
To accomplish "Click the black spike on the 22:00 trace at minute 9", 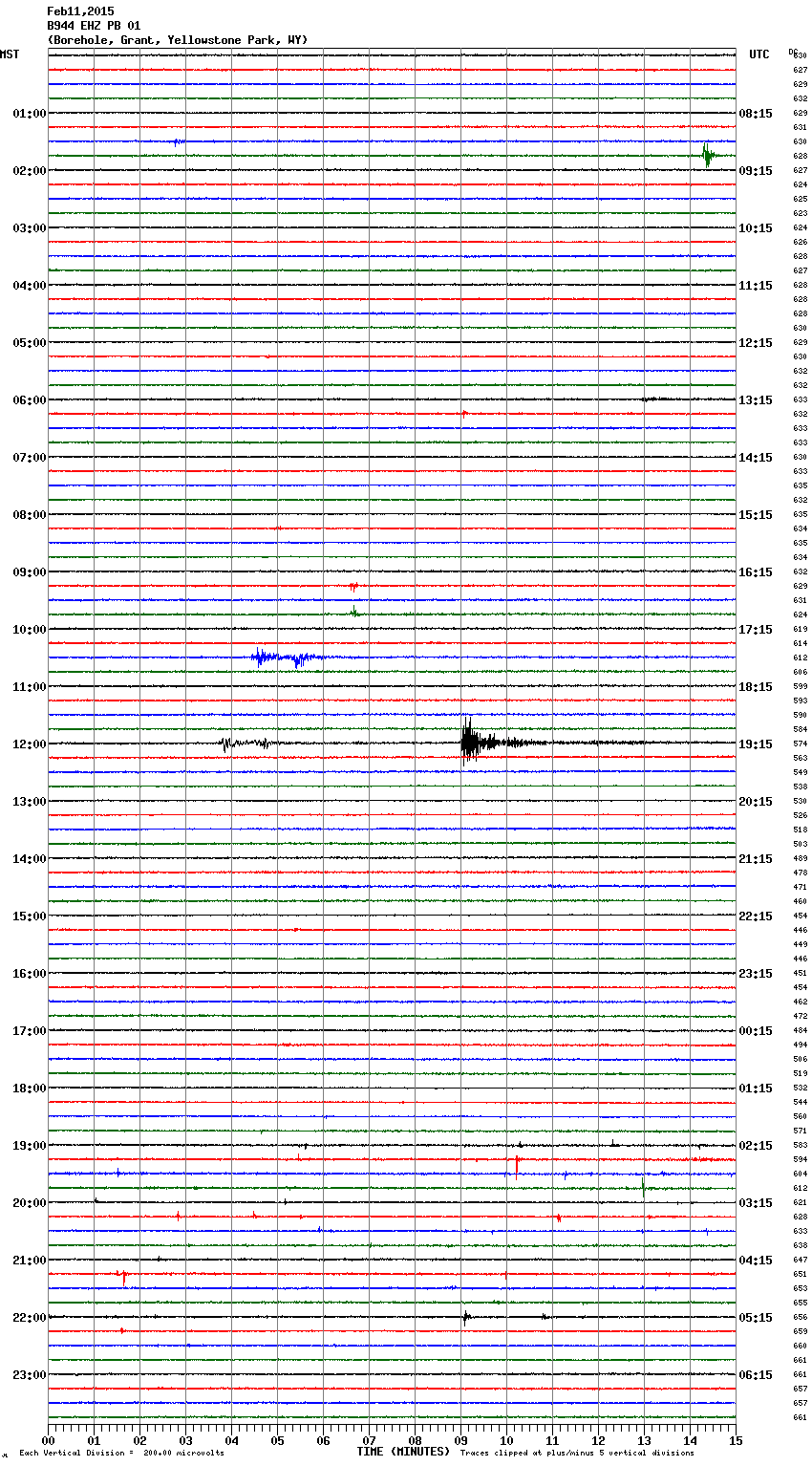I will tap(466, 1318).
